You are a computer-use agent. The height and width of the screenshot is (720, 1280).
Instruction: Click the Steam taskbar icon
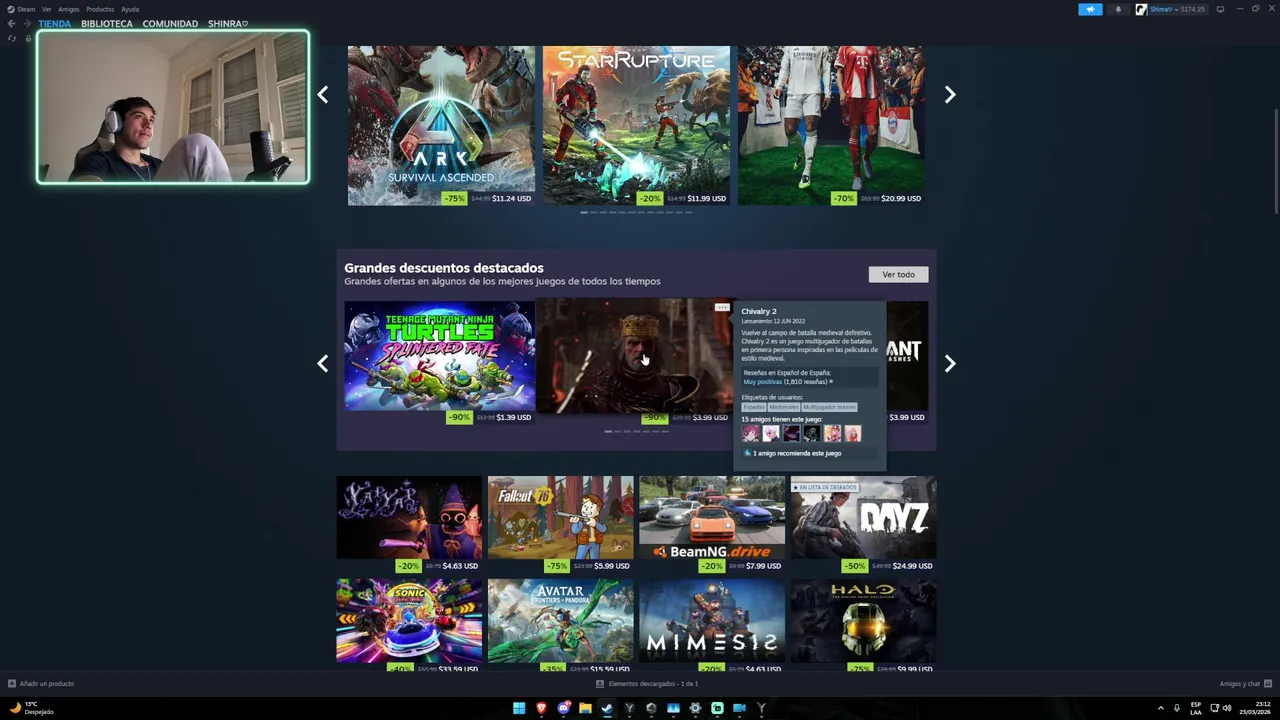coord(607,708)
